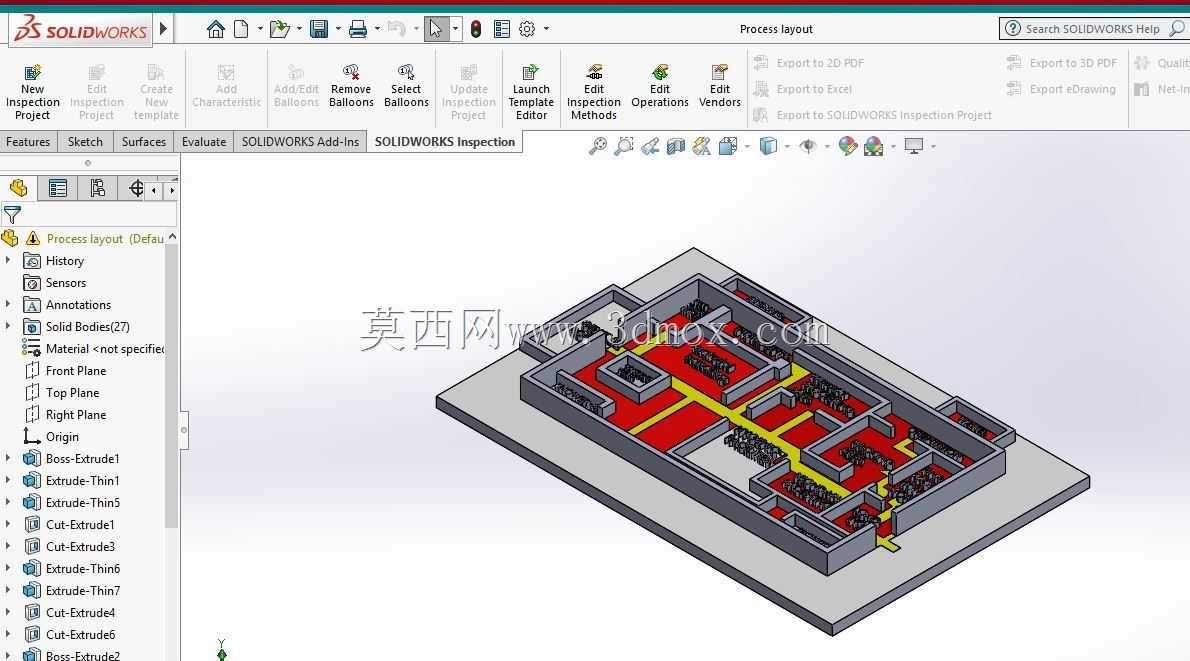
Task: Click Select Balloons tool
Action: point(406,84)
